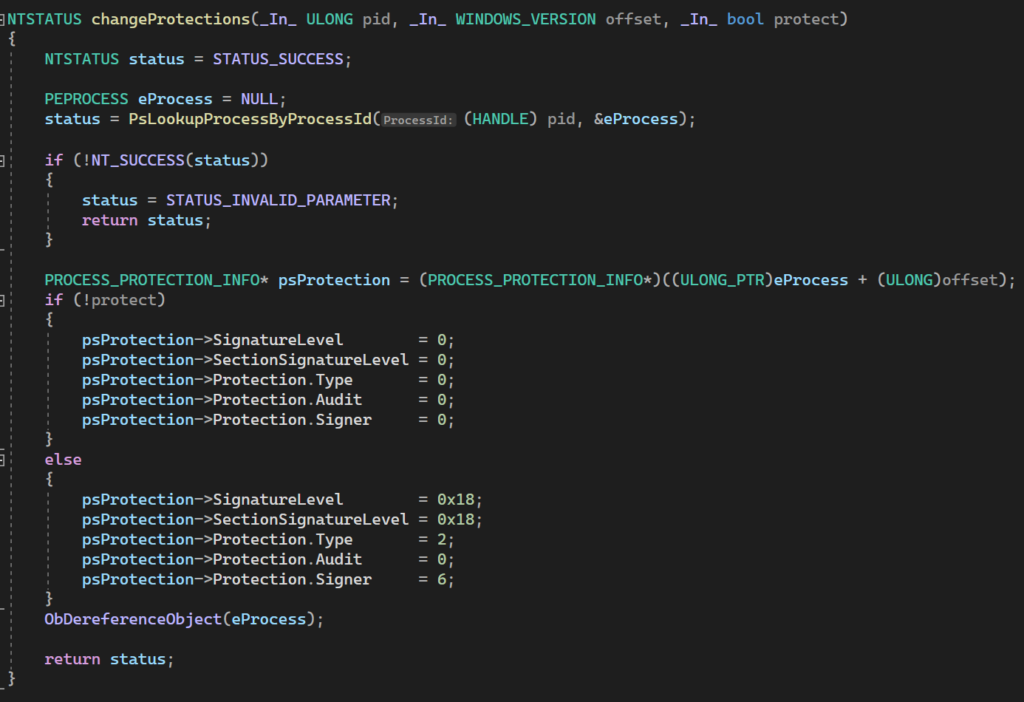1024x702 pixels.
Task: Click the ProcessId: inline parameter hint
Action: point(419,121)
